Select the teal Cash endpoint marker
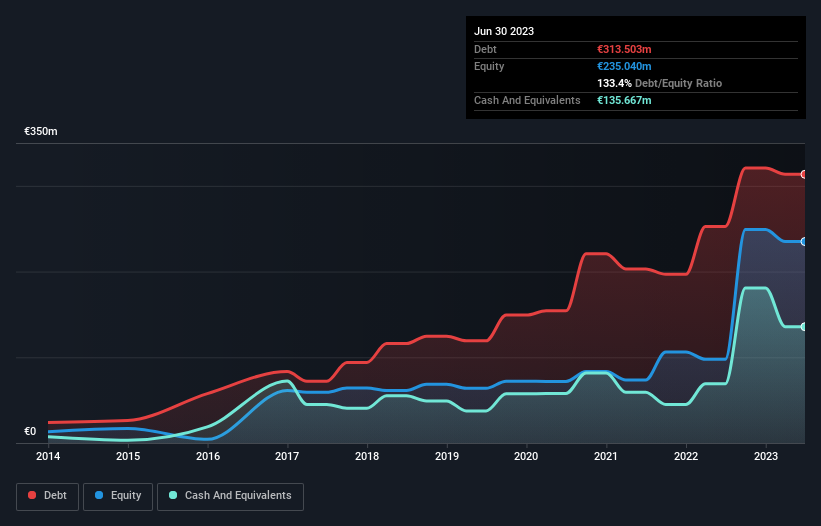Screen dimensions: 821x526 804,327
